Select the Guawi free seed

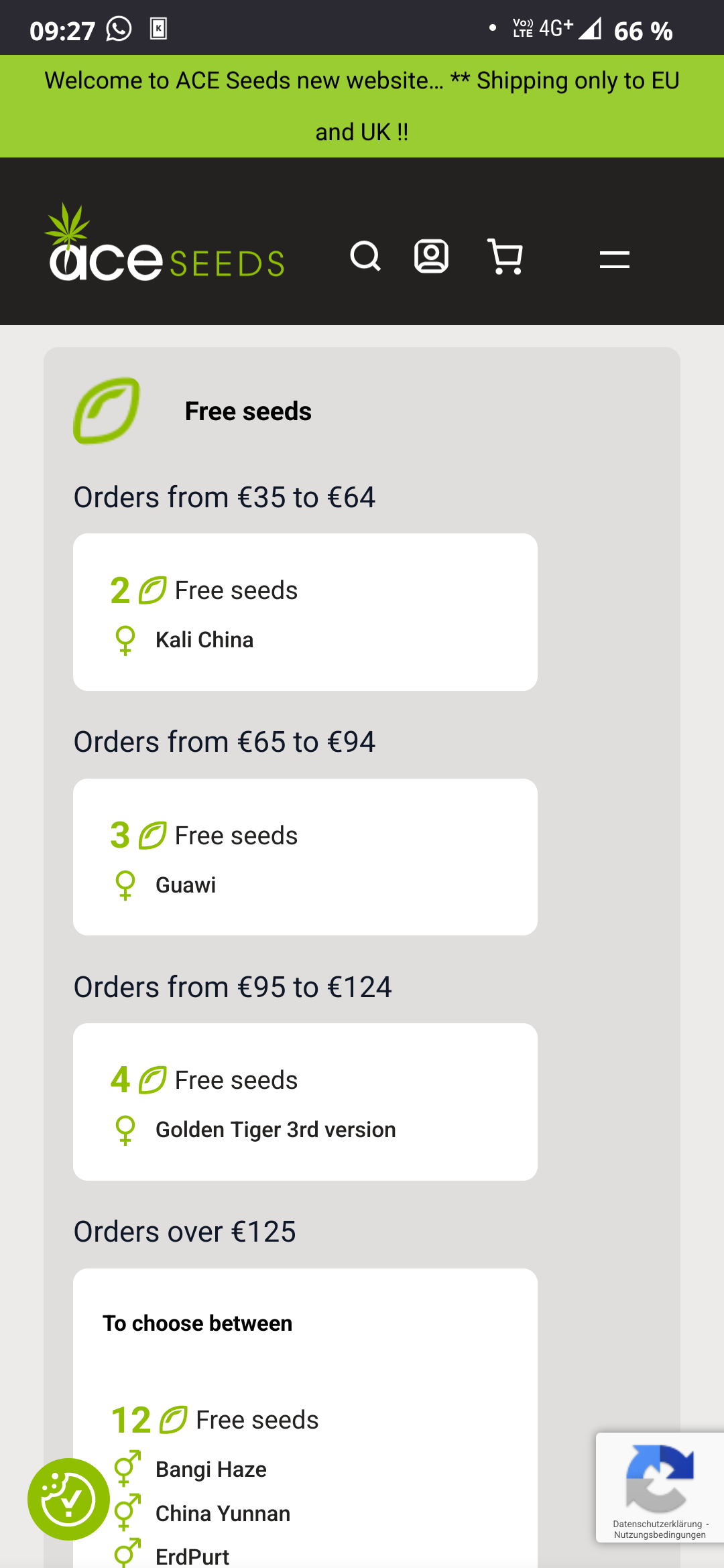(186, 885)
